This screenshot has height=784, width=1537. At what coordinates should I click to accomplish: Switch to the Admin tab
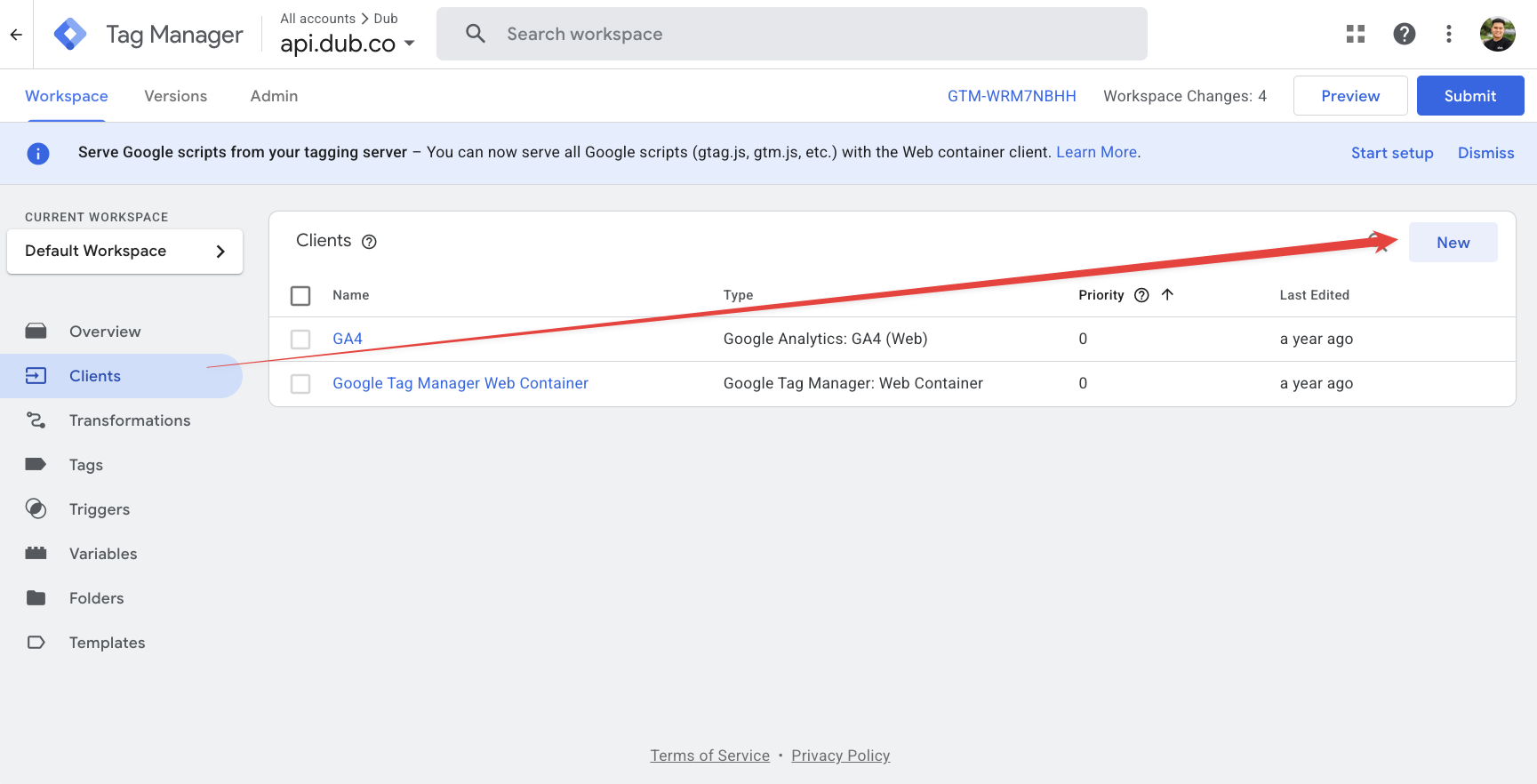(x=274, y=96)
